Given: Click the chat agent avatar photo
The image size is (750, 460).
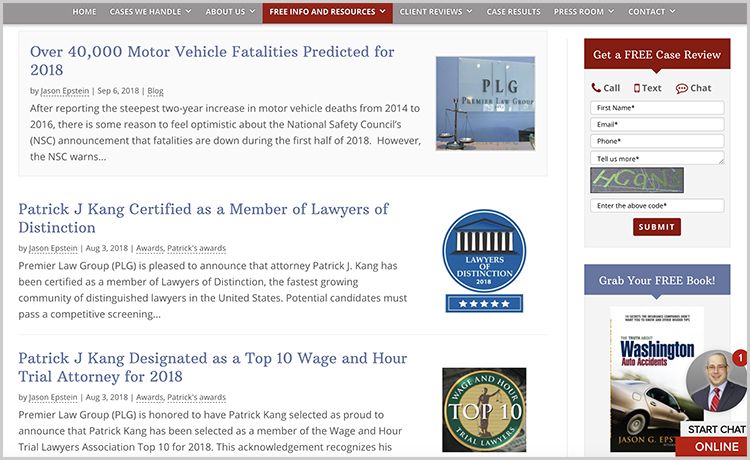Looking at the screenshot, I should [x=716, y=382].
